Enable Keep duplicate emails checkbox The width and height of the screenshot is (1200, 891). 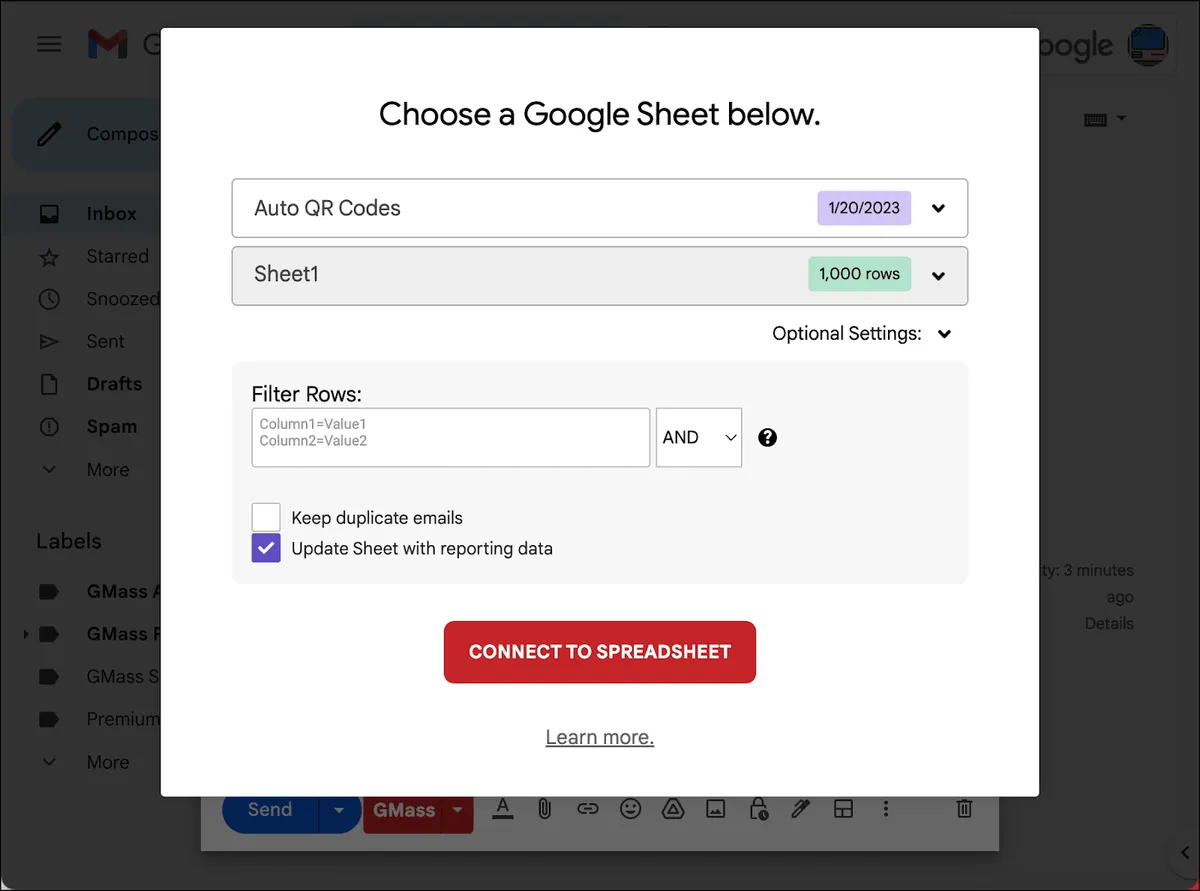[266, 517]
